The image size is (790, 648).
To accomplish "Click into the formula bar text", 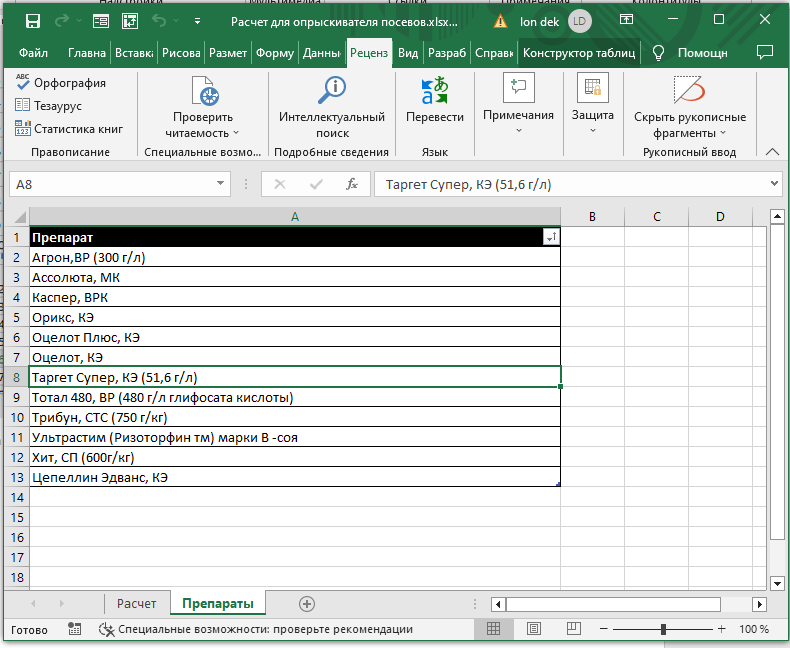I will [x=572, y=184].
